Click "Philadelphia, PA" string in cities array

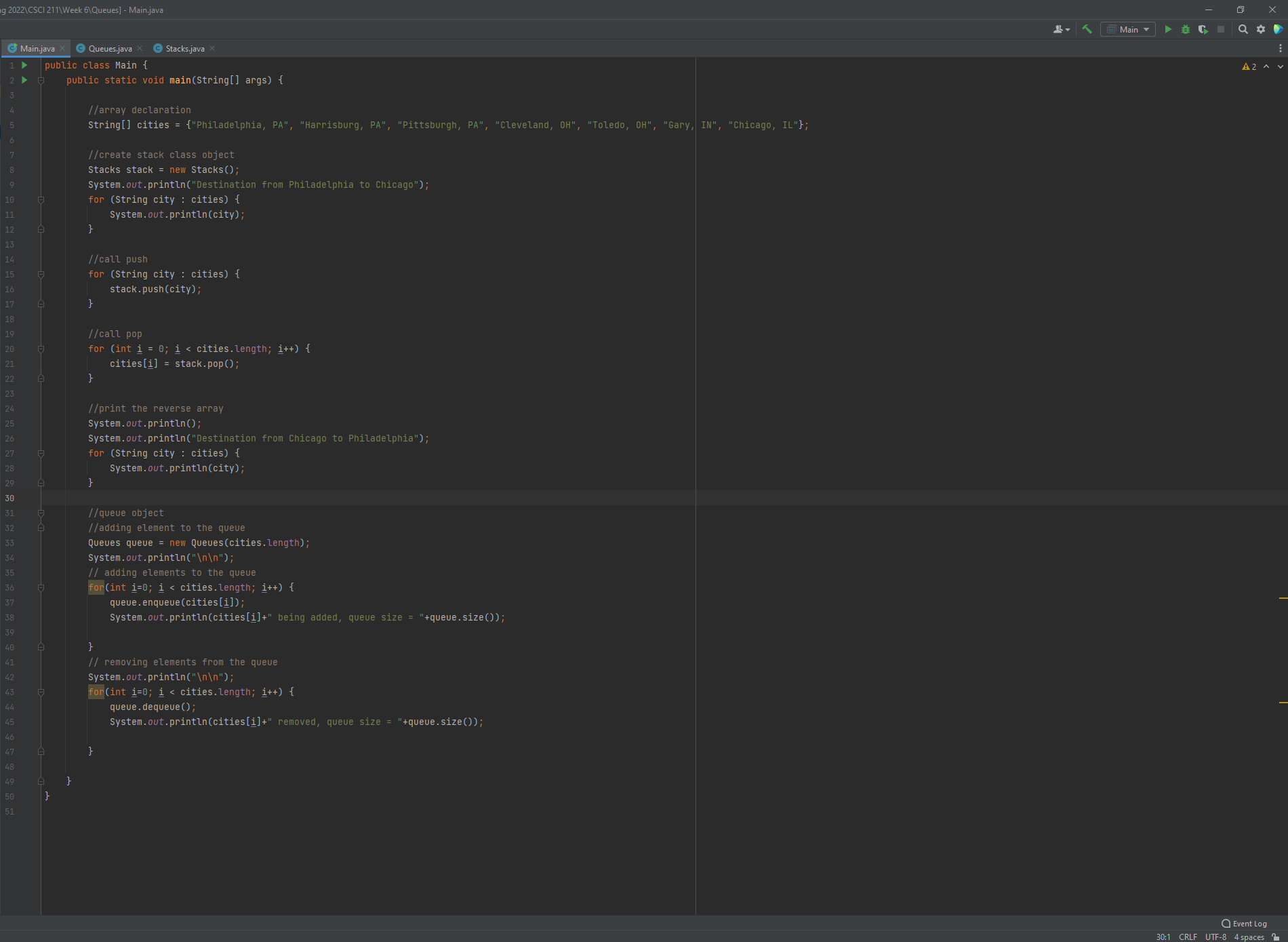pos(240,125)
